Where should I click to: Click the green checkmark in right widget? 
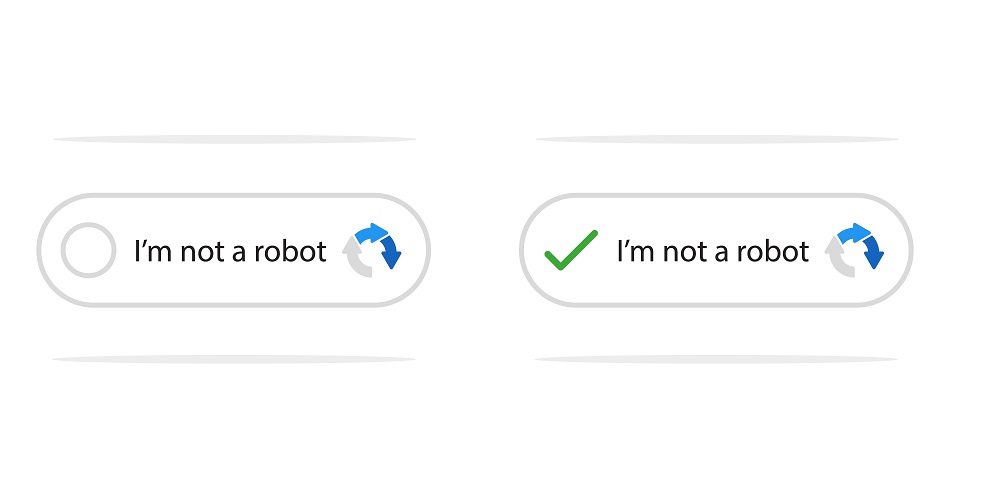point(571,250)
